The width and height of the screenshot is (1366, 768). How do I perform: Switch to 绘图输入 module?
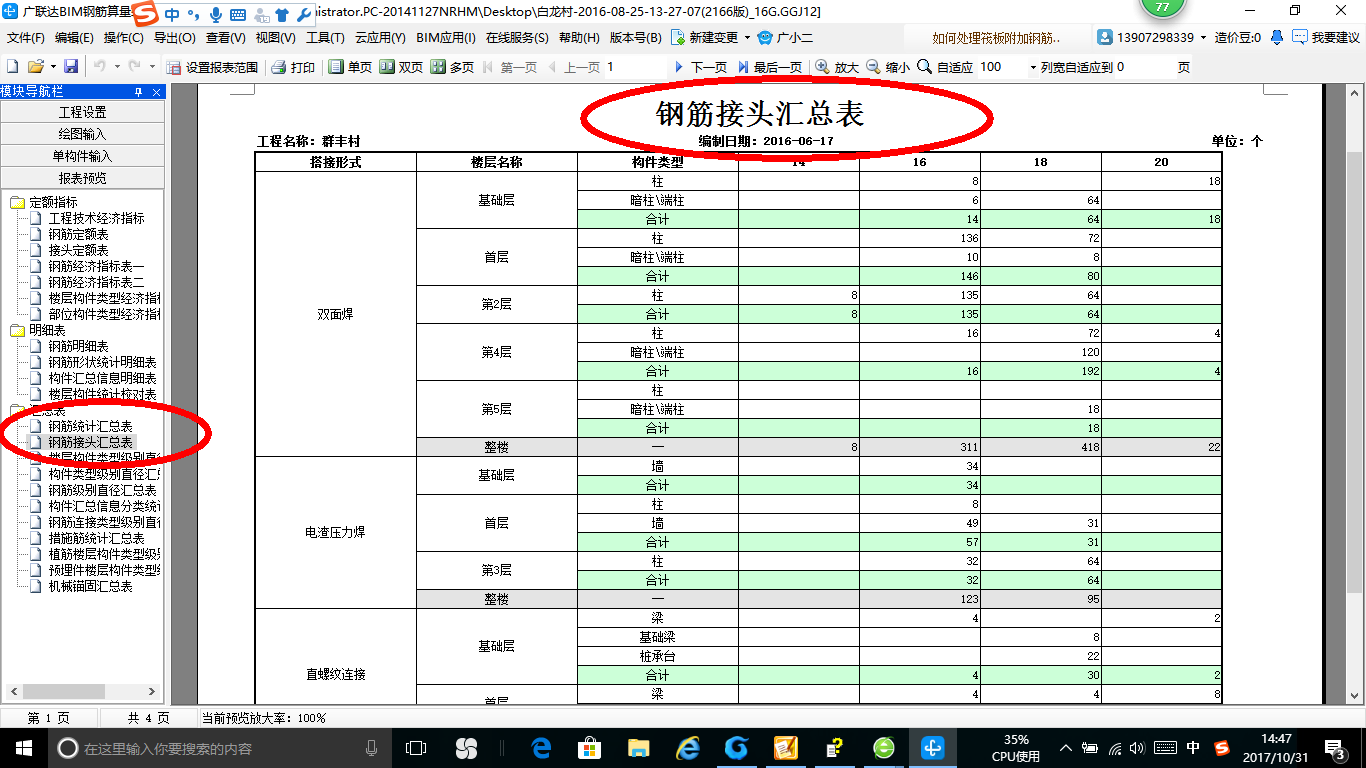tap(82, 134)
